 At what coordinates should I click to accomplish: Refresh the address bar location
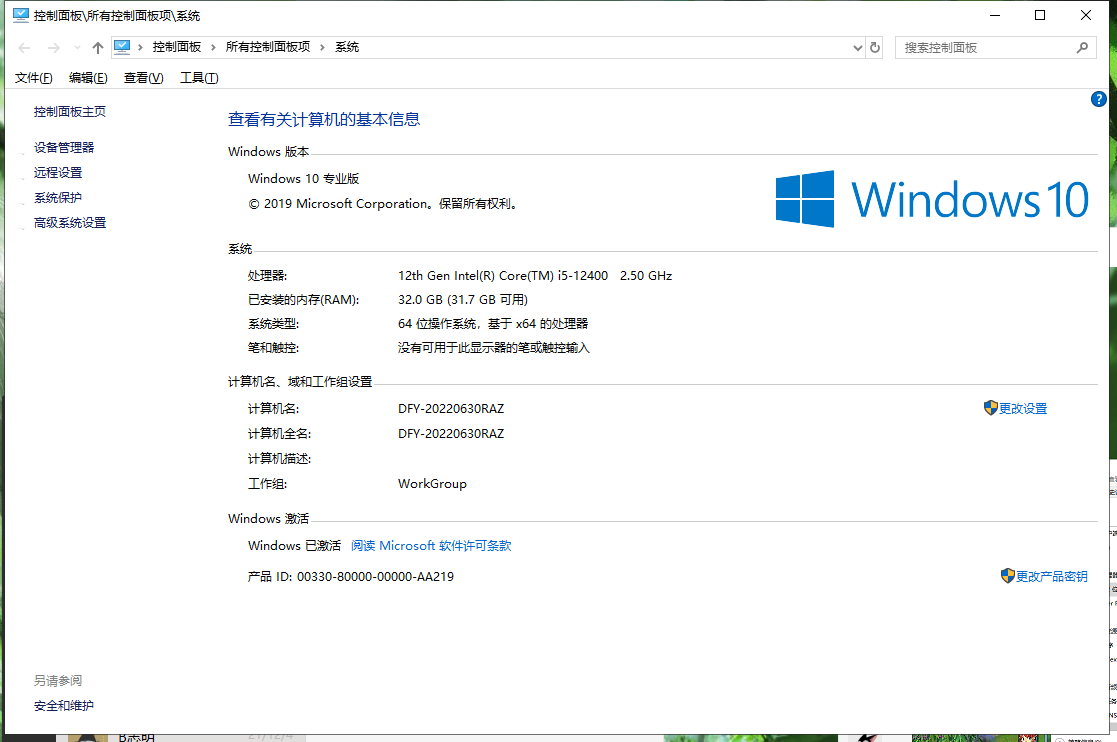pyautogui.click(x=875, y=47)
